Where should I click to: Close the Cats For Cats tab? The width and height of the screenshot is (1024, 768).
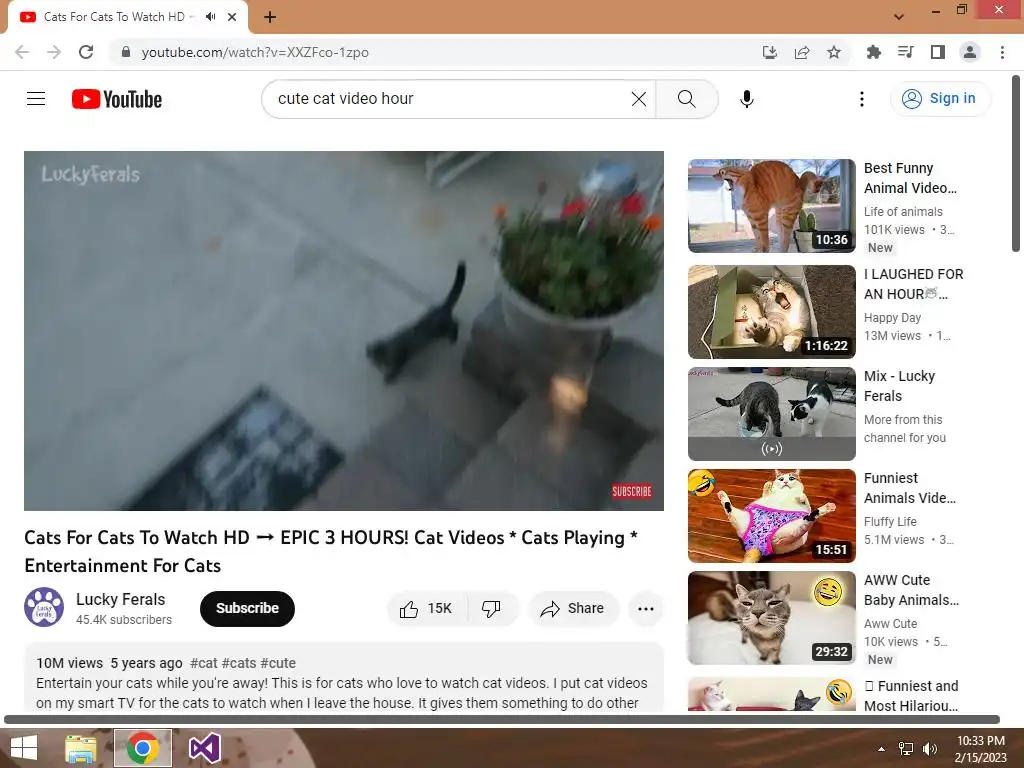click(232, 17)
